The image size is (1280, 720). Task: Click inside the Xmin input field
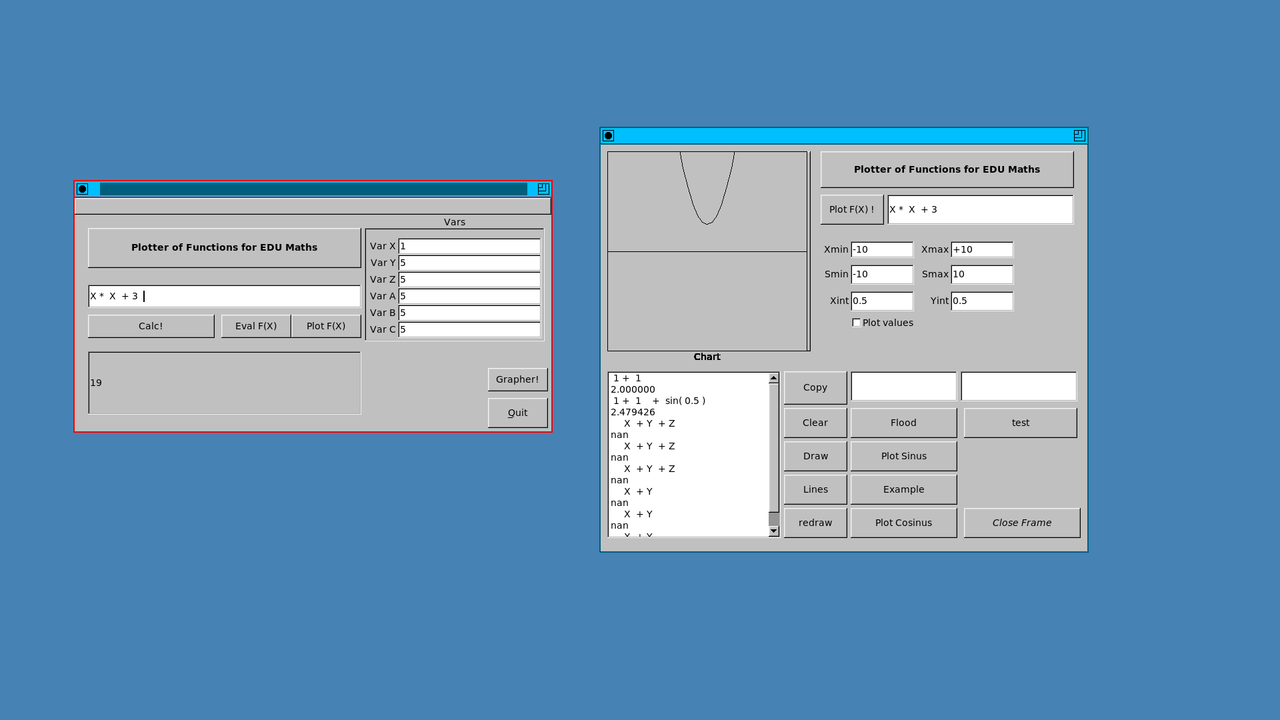(x=881, y=249)
